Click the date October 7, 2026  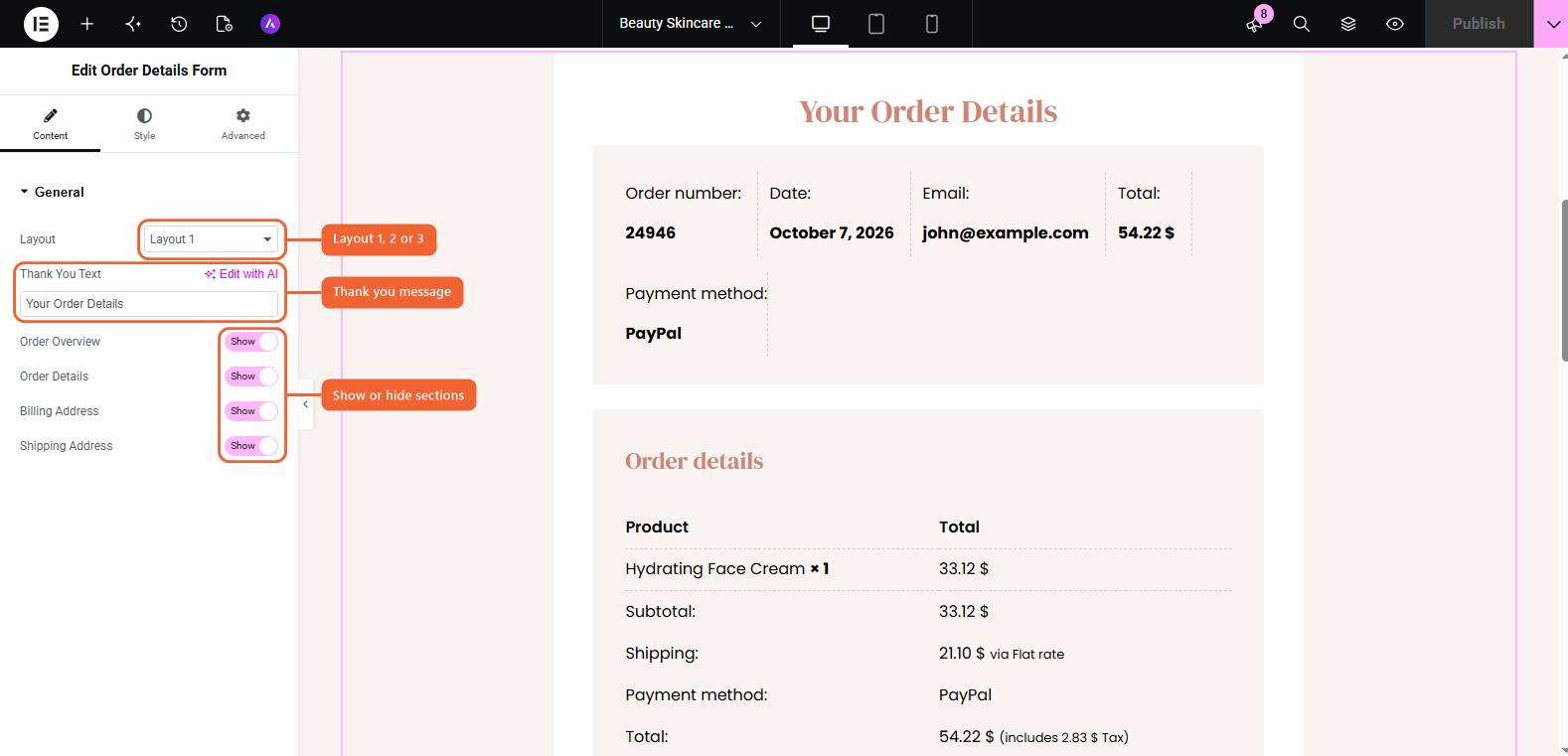pos(832,232)
